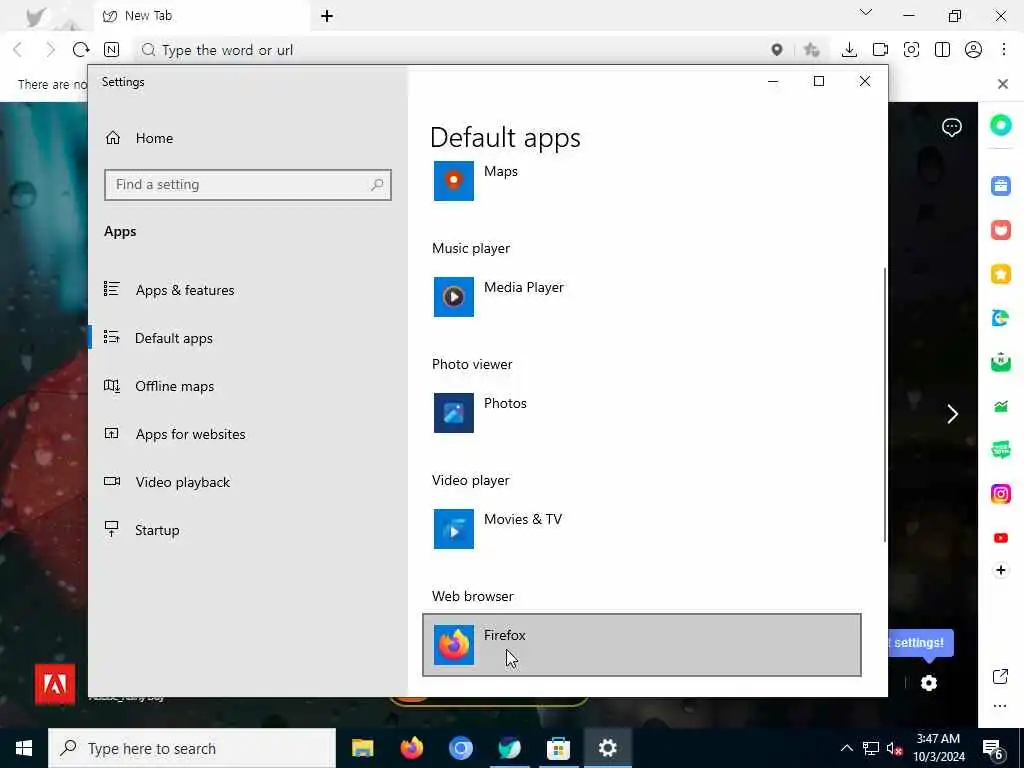Toggle the split view toolbar icon
Screen dimensions: 1024x768
pyautogui.click(x=942, y=50)
